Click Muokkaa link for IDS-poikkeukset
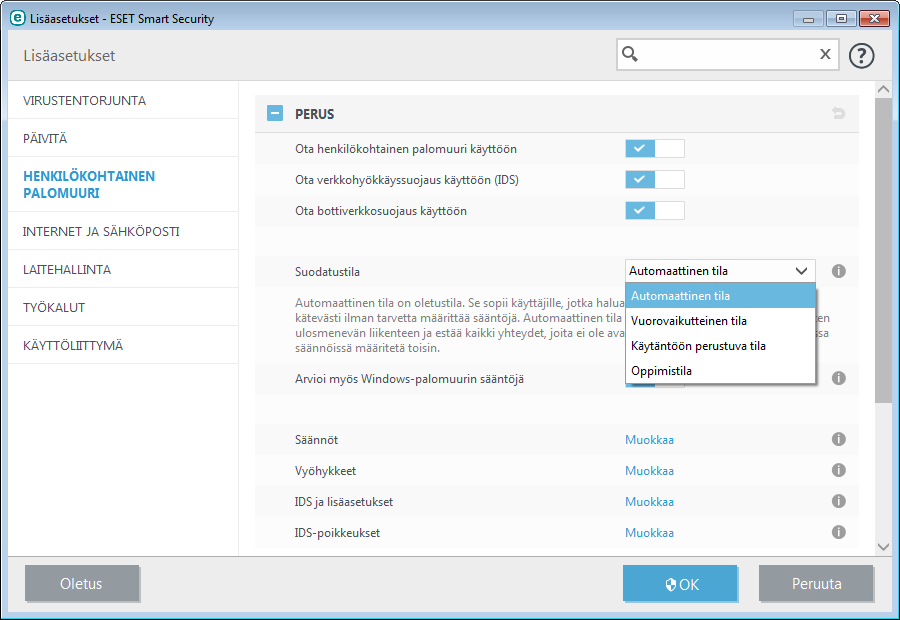The height and width of the screenshot is (620, 900). point(649,533)
